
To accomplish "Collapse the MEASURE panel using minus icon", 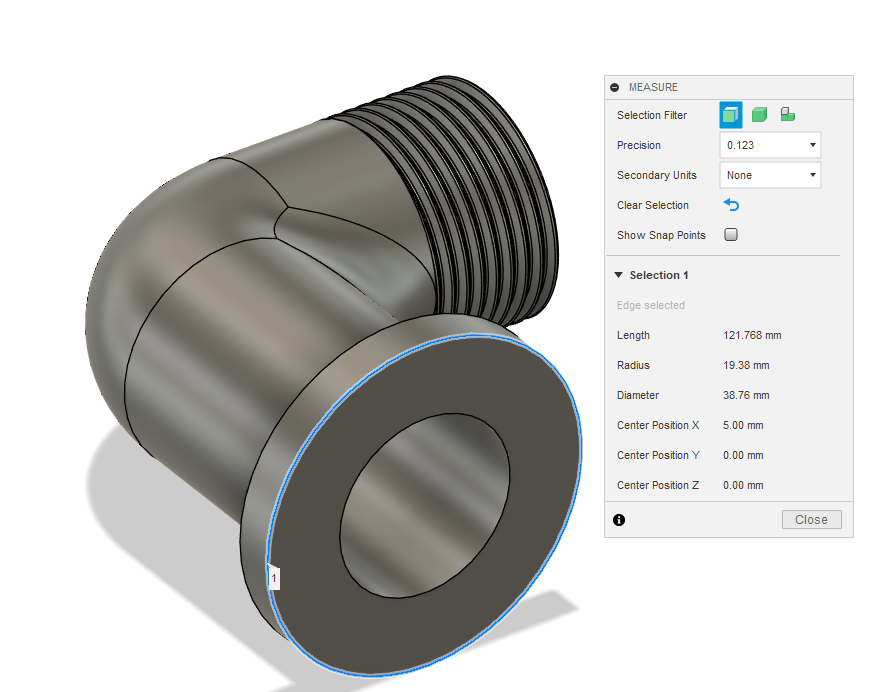I will tap(615, 88).
